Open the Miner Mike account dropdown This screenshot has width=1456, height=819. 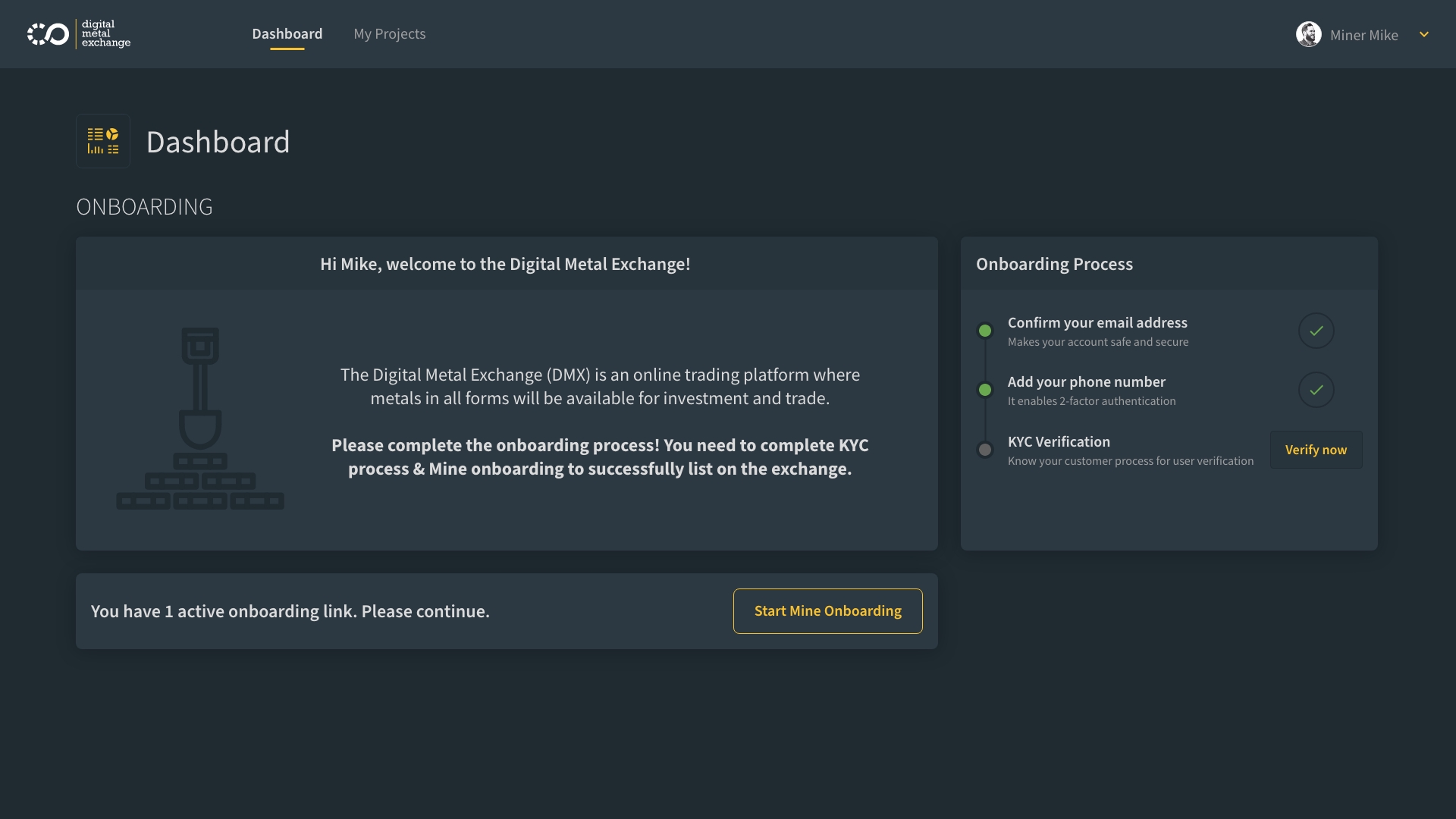click(1363, 35)
